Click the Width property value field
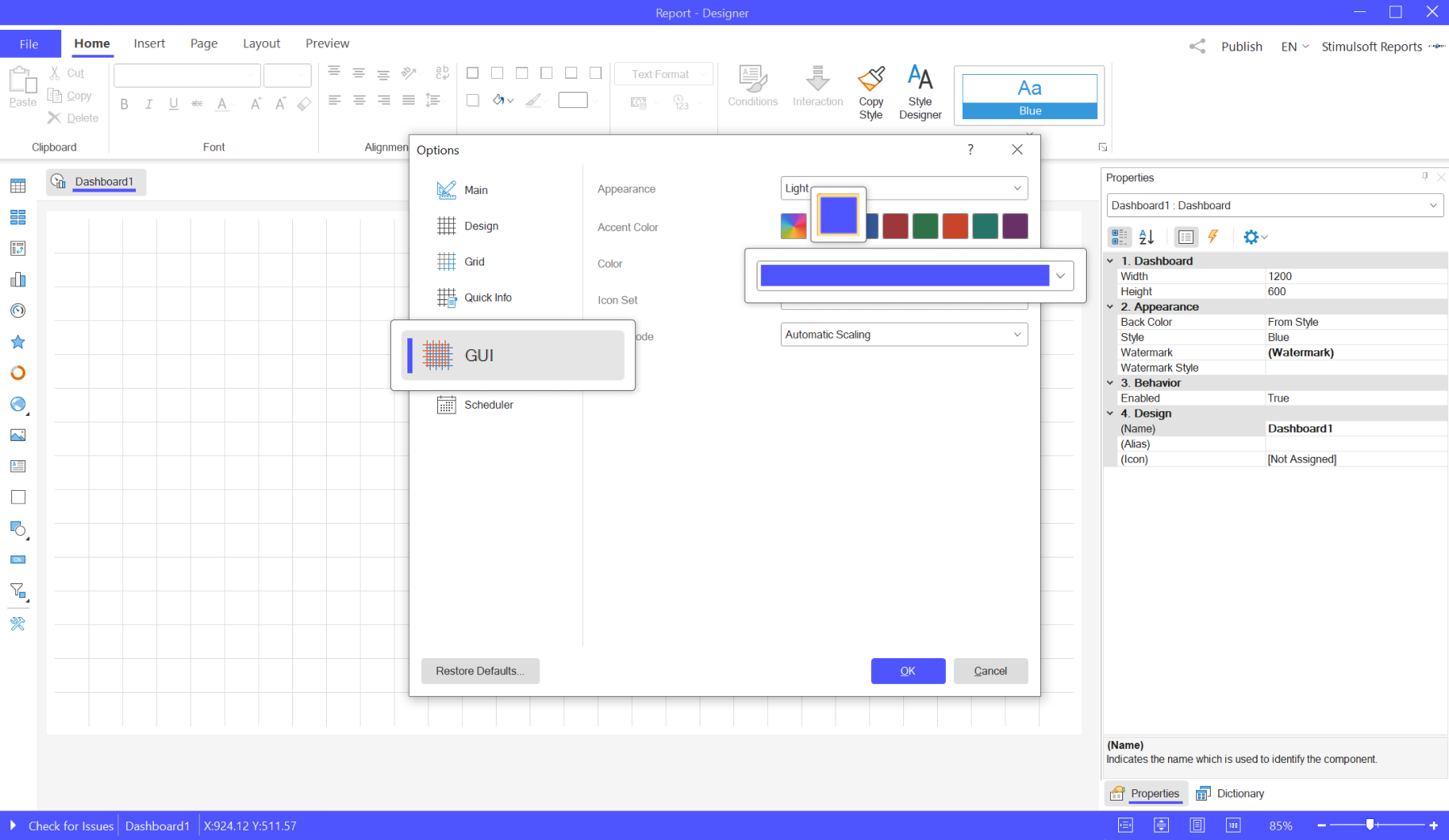Viewport: 1449px width, 840px height. [1355, 276]
